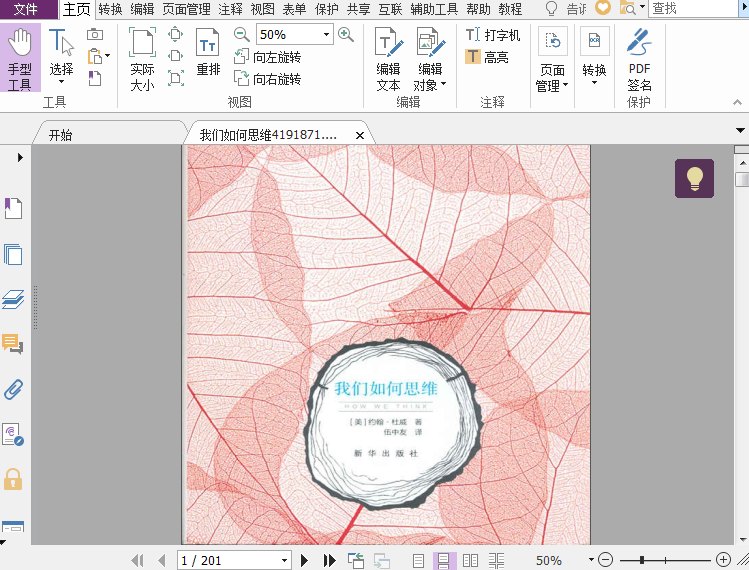Enable continuous facing view mode
Image resolution: width=749 pixels, height=570 pixels.
coord(496,560)
